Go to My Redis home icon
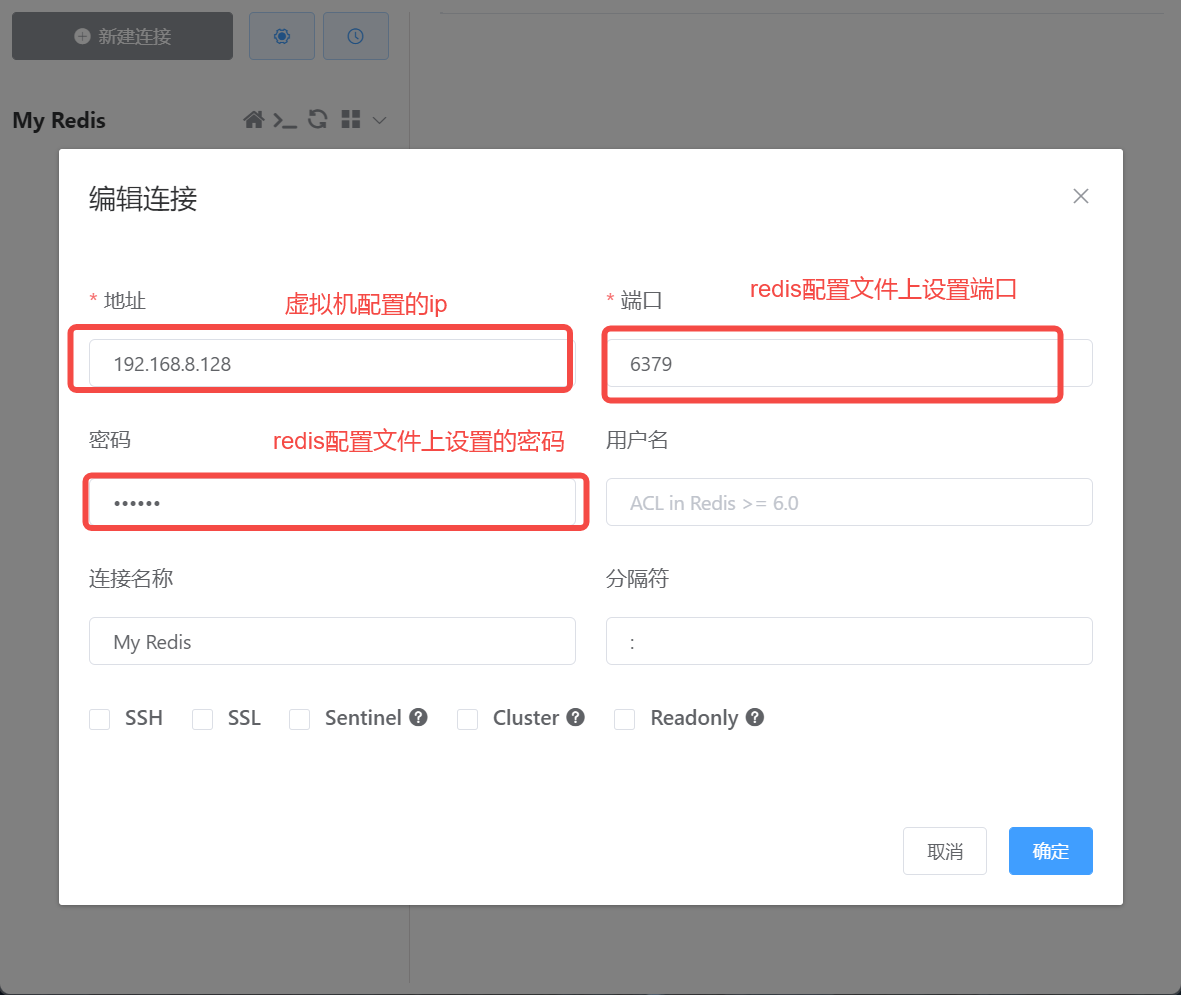Viewport: 1181px width, 995px height. click(x=254, y=120)
